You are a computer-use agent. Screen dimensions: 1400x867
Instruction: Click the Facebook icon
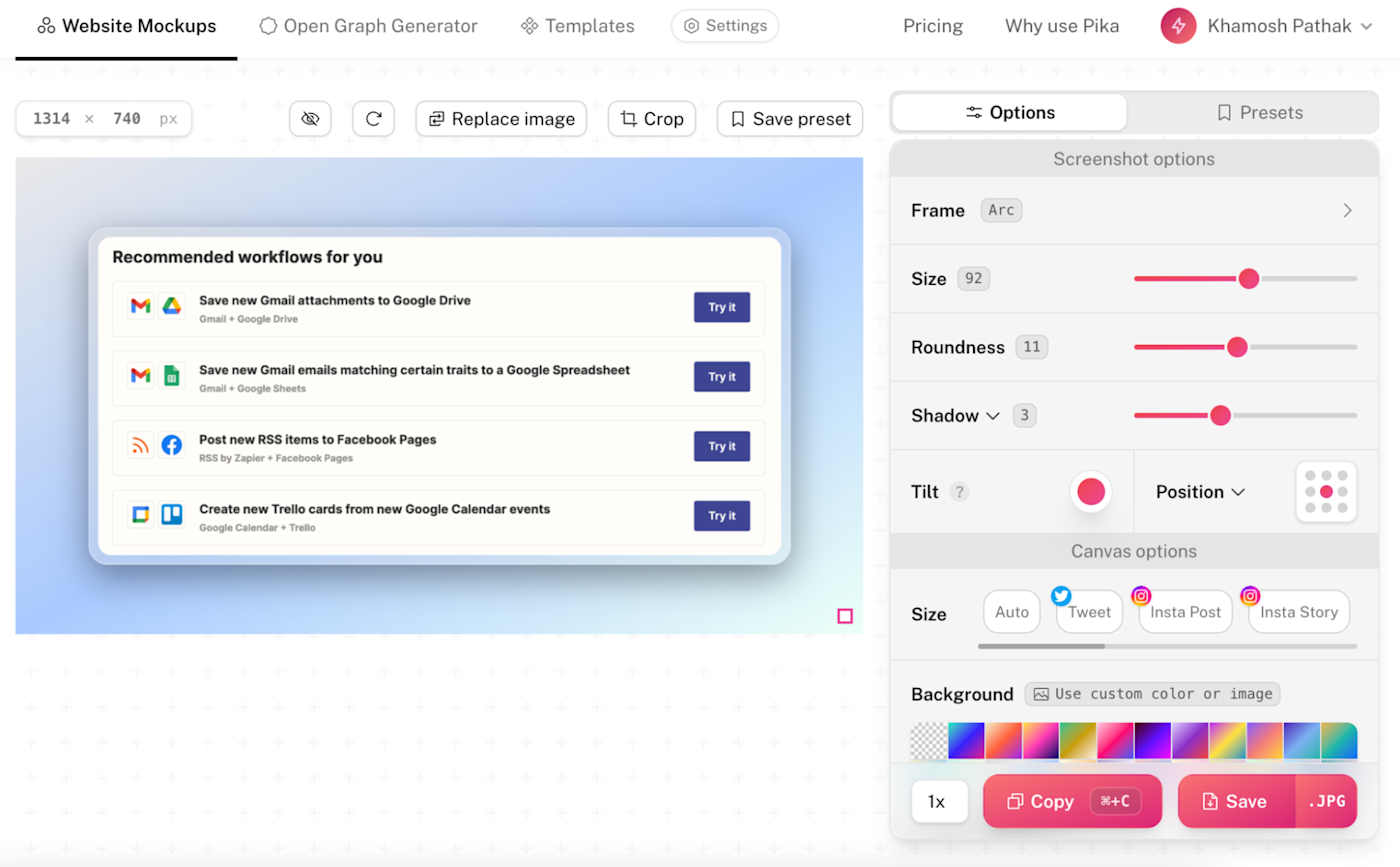(x=171, y=445)
